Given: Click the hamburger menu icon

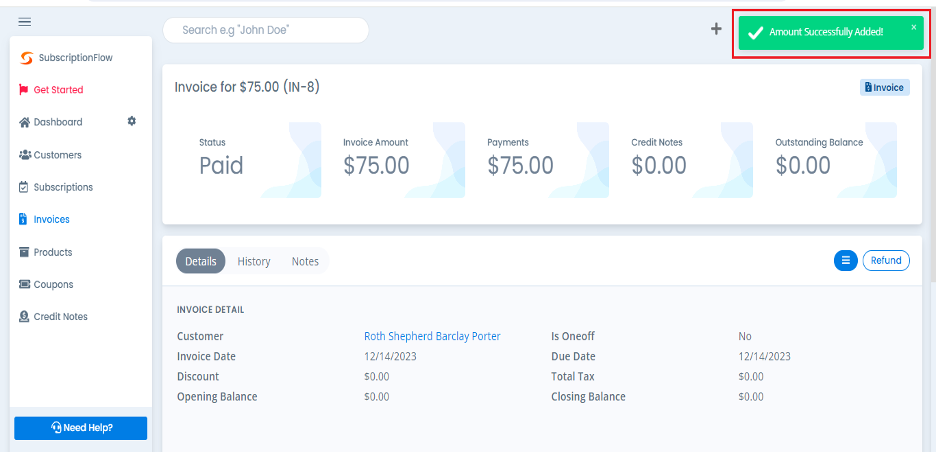Looking at the screenshot, I should [25, 22].
